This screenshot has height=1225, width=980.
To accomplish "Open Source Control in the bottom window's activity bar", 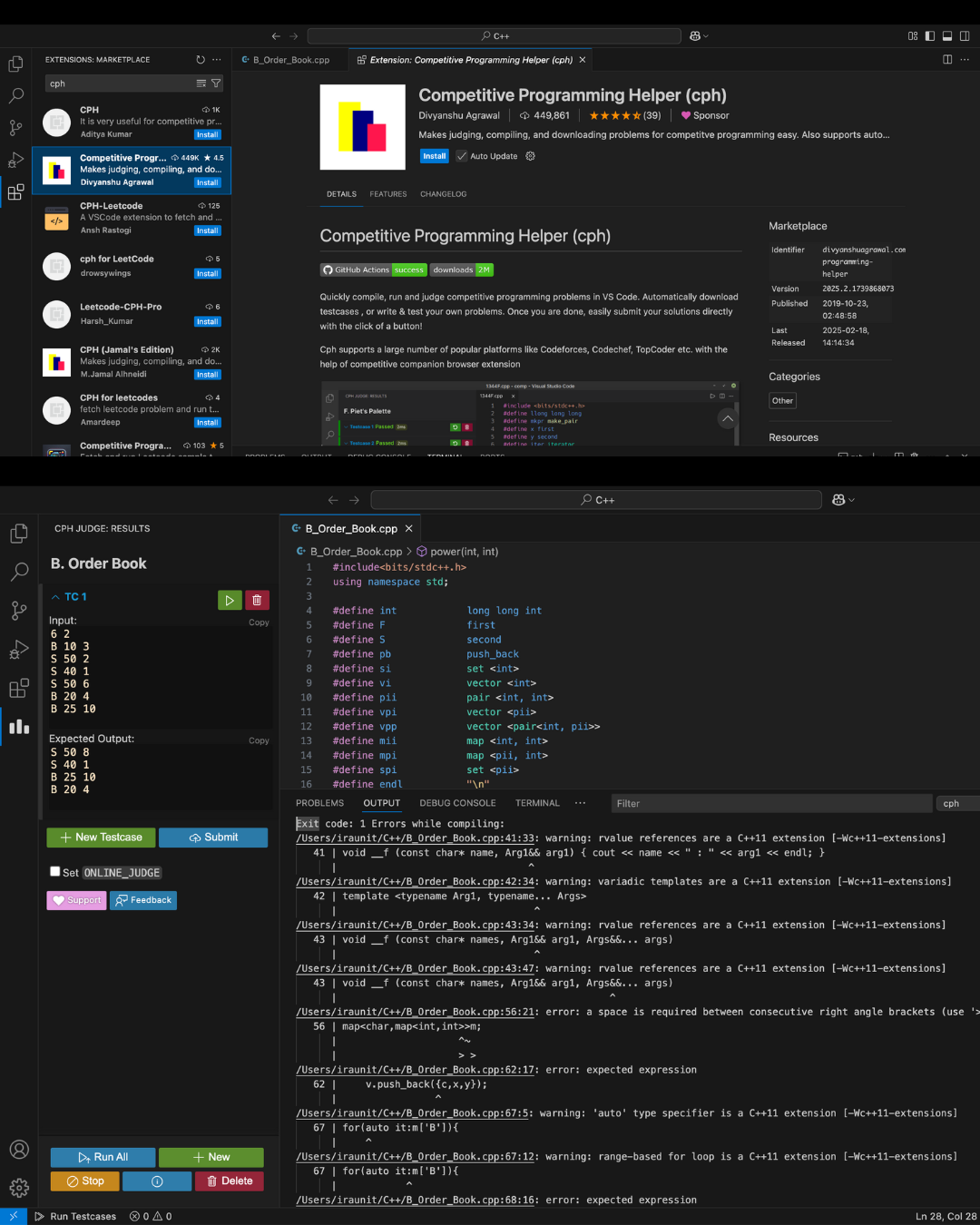I will 19,611.
